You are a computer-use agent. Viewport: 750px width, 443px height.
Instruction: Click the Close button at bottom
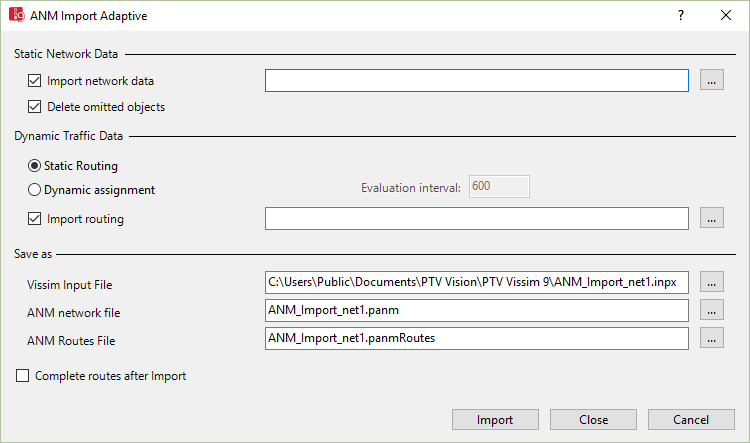(593, 420)
